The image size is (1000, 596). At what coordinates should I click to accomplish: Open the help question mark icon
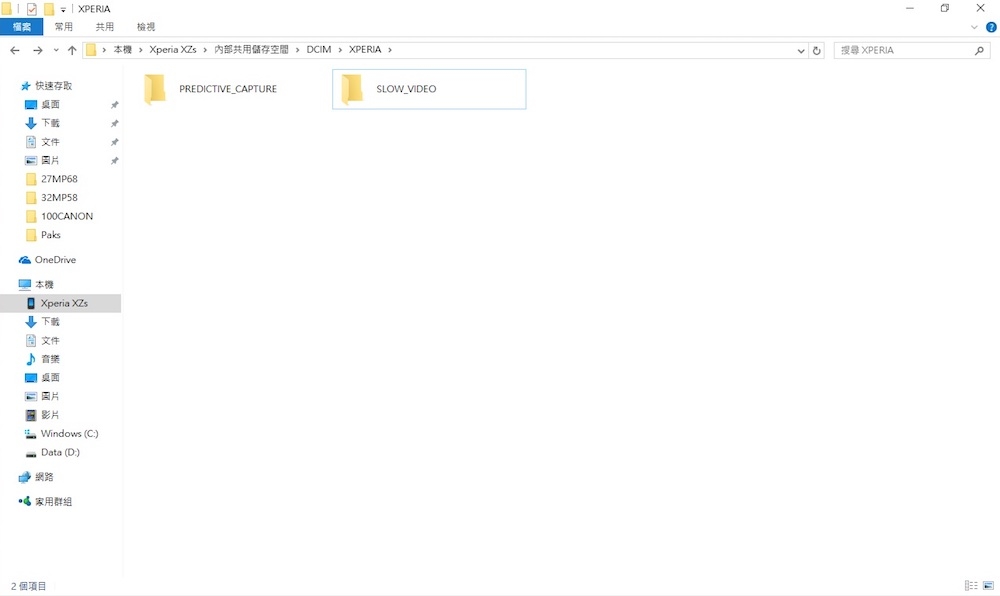click(x=991, y=27)
